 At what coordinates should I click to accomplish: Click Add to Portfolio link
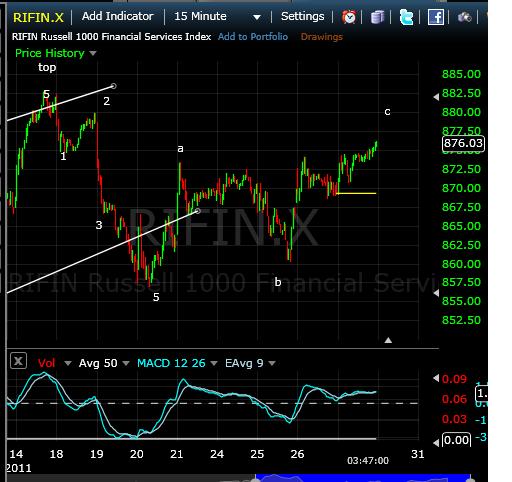[x=253, y=37]
